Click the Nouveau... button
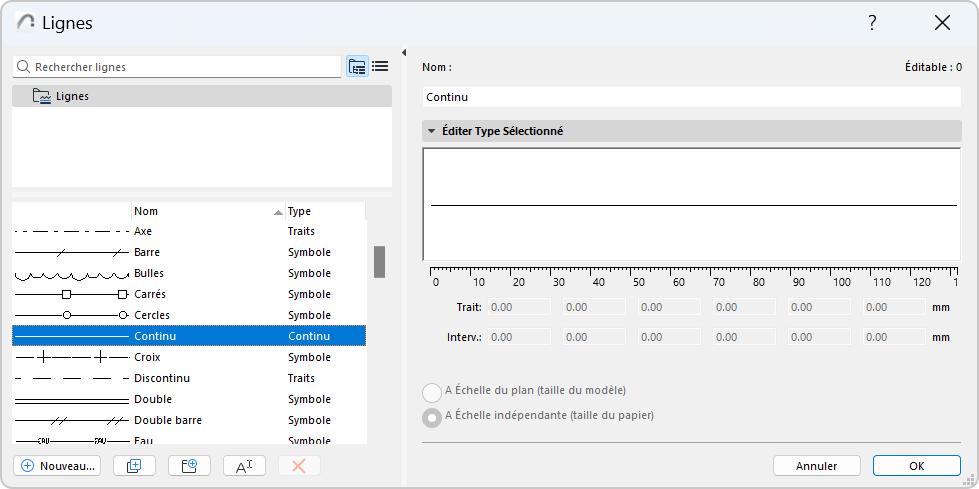979x489 pixels. coord(57,465)
